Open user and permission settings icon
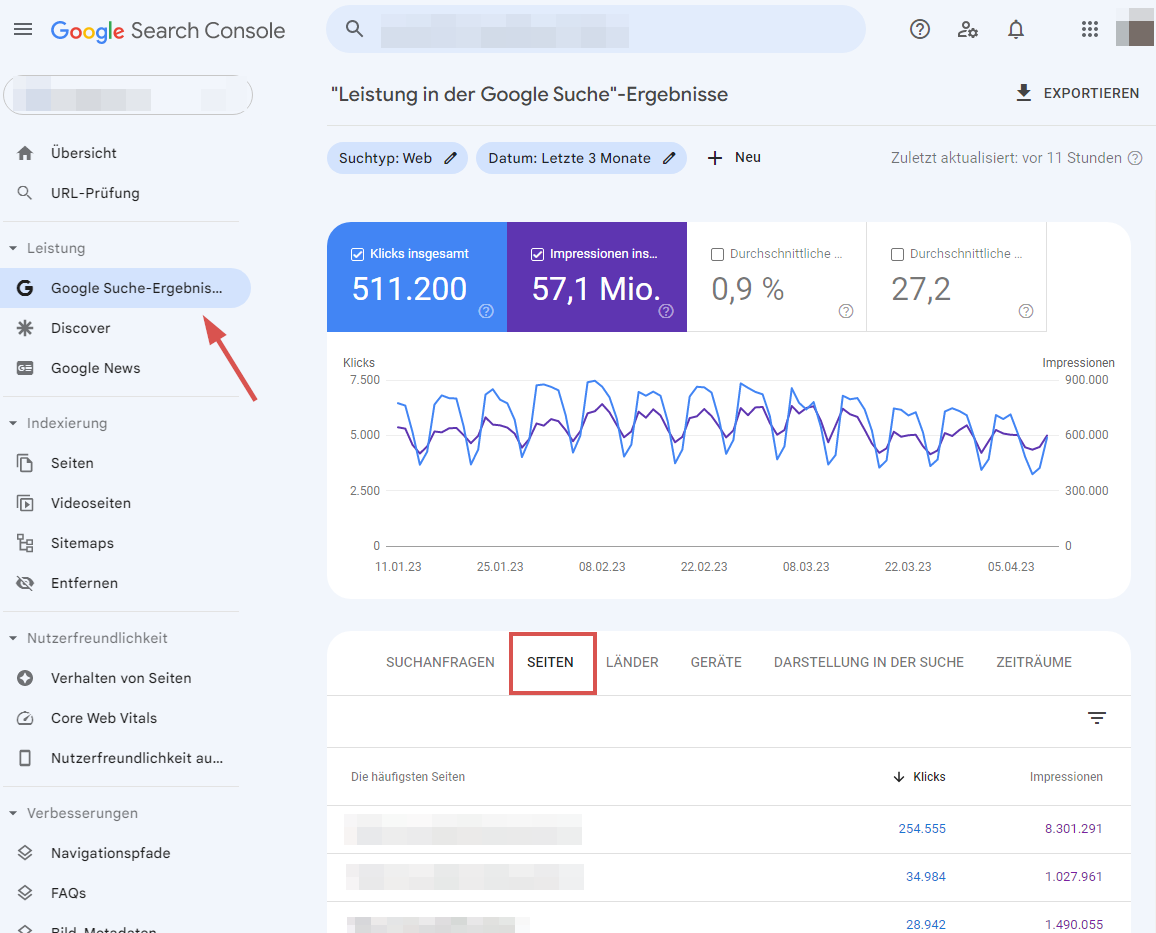 pos(967,29)
